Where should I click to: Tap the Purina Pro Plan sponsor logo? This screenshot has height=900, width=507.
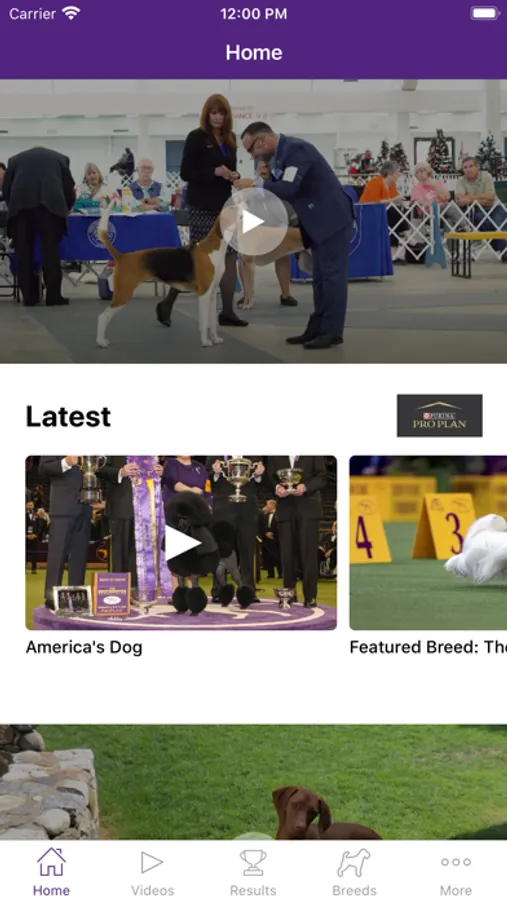[440, 416]
